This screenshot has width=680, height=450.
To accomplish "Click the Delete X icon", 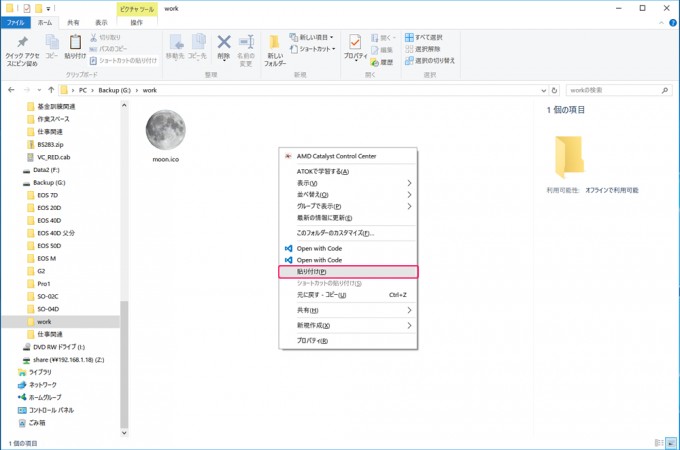I will [x=224, y=42].
